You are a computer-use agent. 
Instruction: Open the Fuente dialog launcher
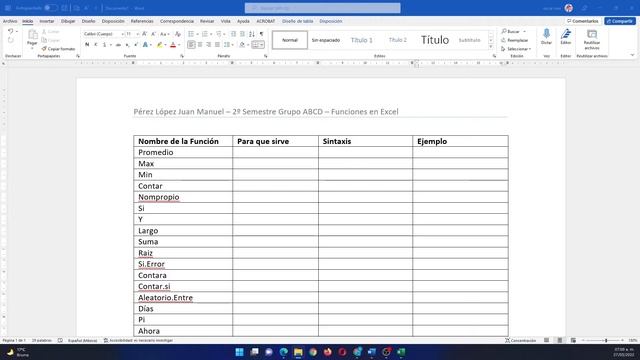tap(182, 56)
